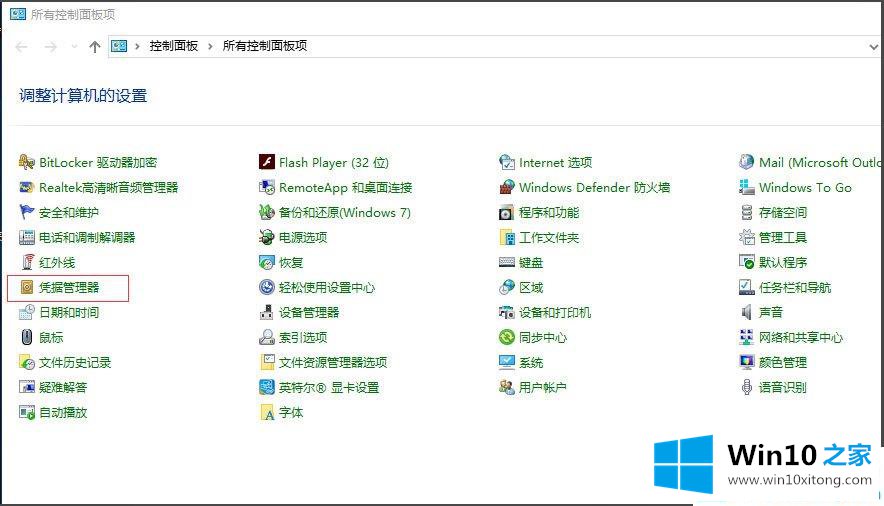Open the BitLocker drive encryption icon
The width and height of the screenshot is (884, 506).
[x=26, y=162]
